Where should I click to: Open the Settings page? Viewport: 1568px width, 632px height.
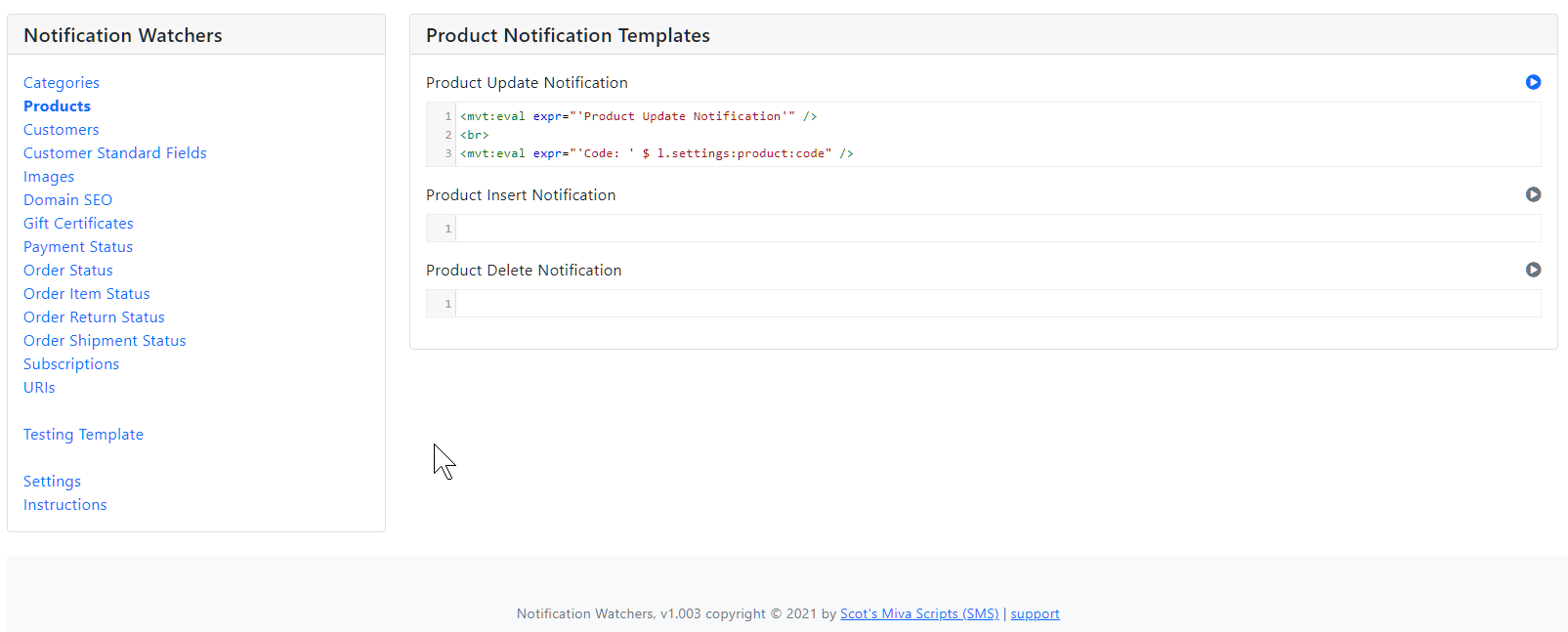52,482
